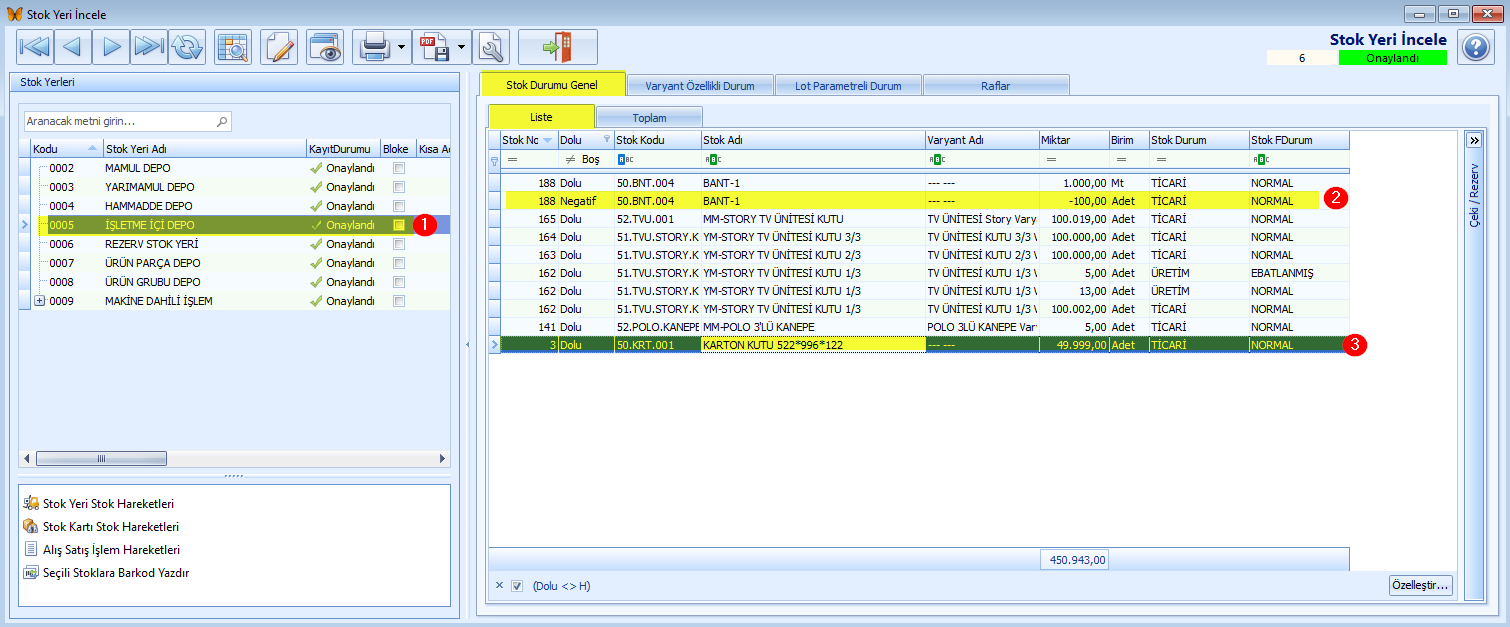Open the Toplam sub-tab

pos(649,117)
